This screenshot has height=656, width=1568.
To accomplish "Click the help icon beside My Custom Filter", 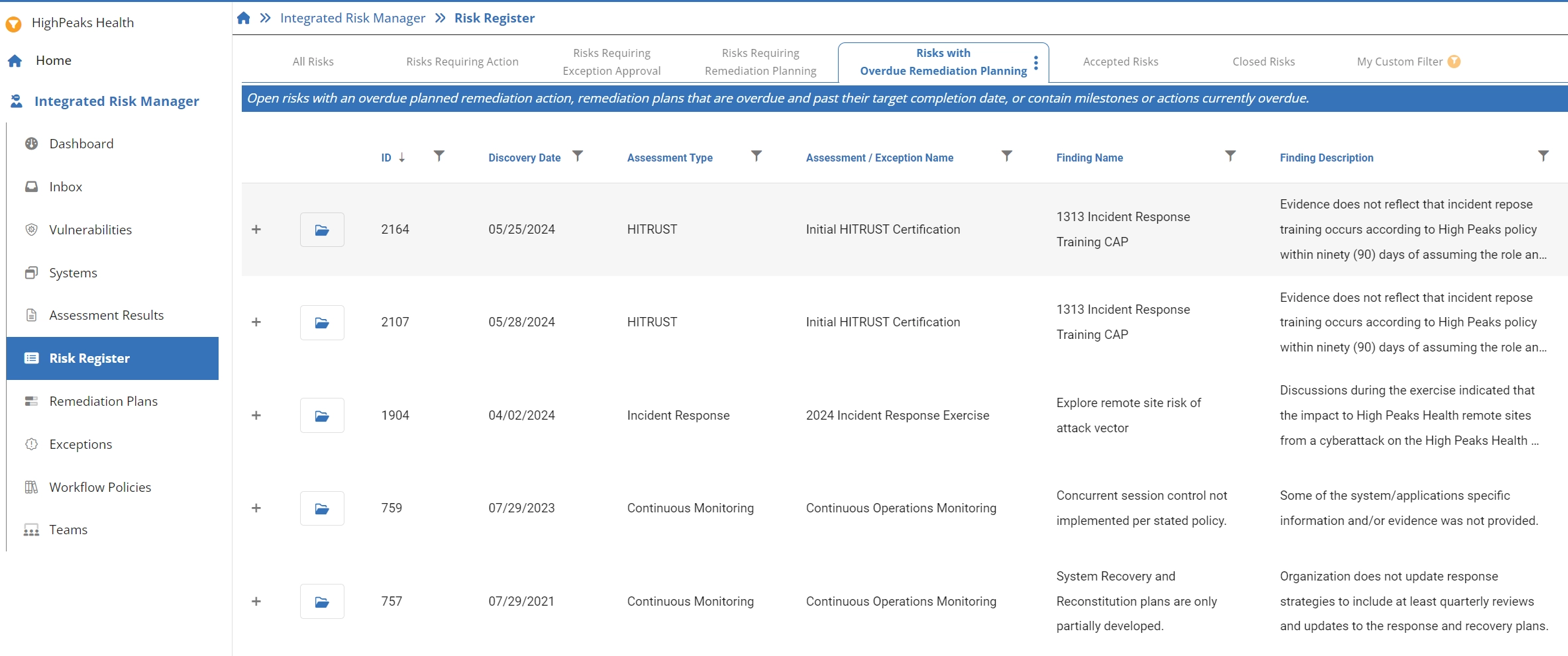I will click(1454, 62).
